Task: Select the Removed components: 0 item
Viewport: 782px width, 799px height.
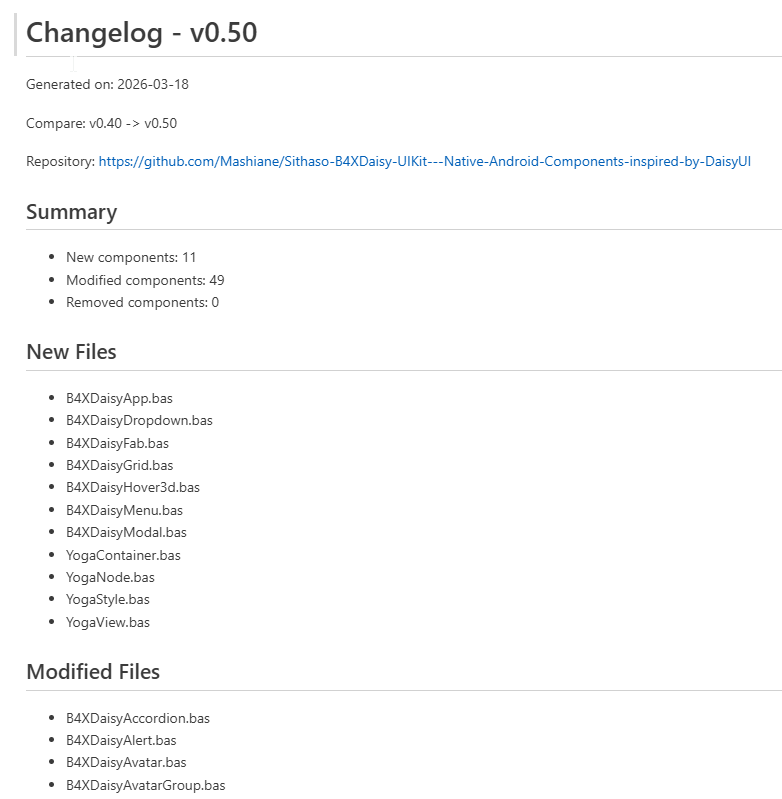Action: 142,302
